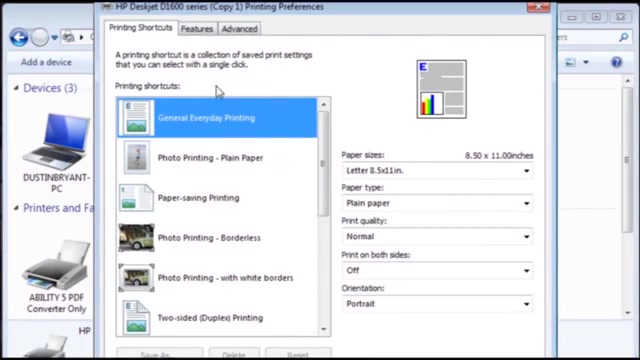Open the DUSTINBRYANT-PC laptop device icon

click(x=57, y=141)
